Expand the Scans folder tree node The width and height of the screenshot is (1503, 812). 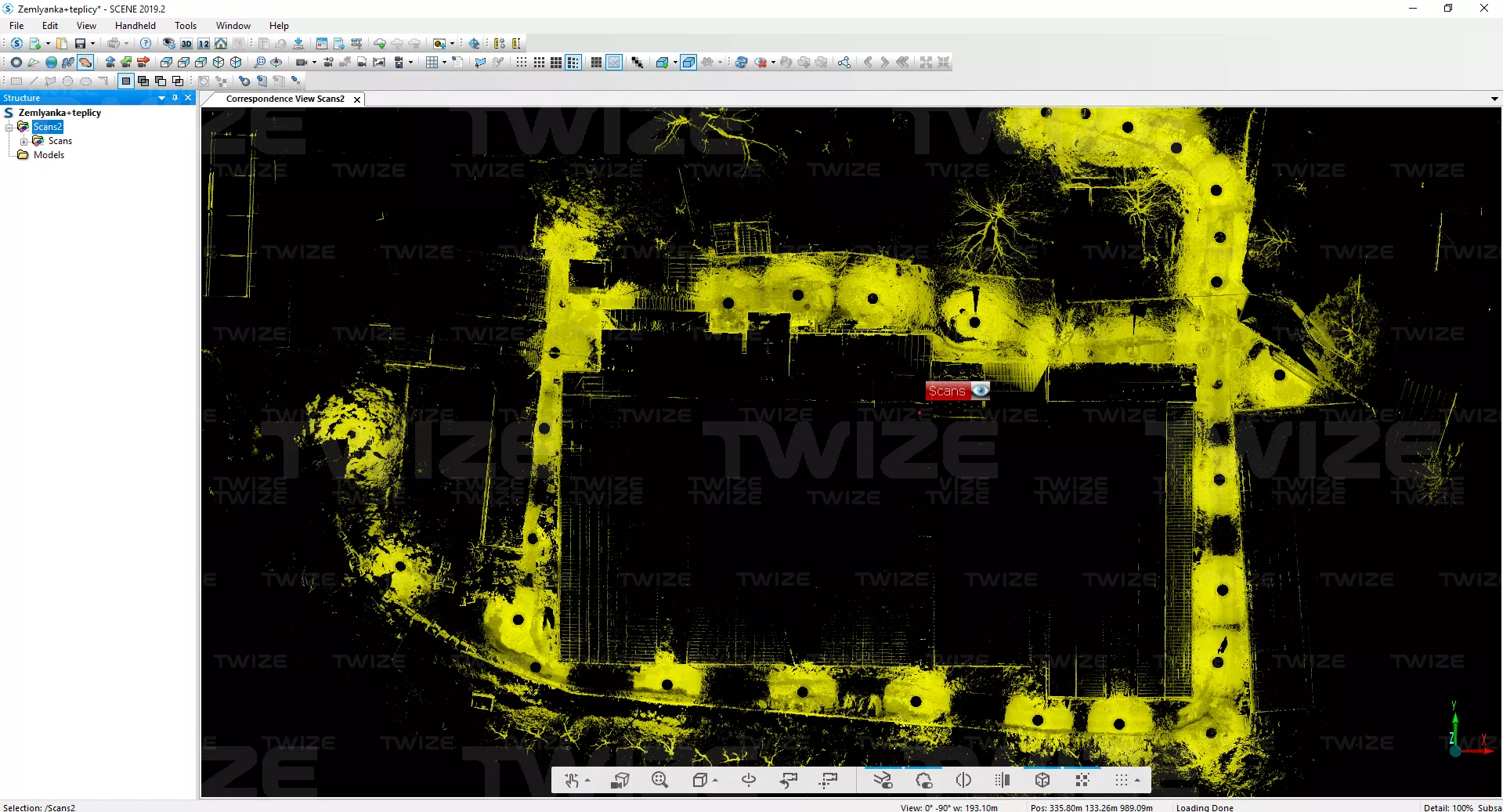[24, 142]
